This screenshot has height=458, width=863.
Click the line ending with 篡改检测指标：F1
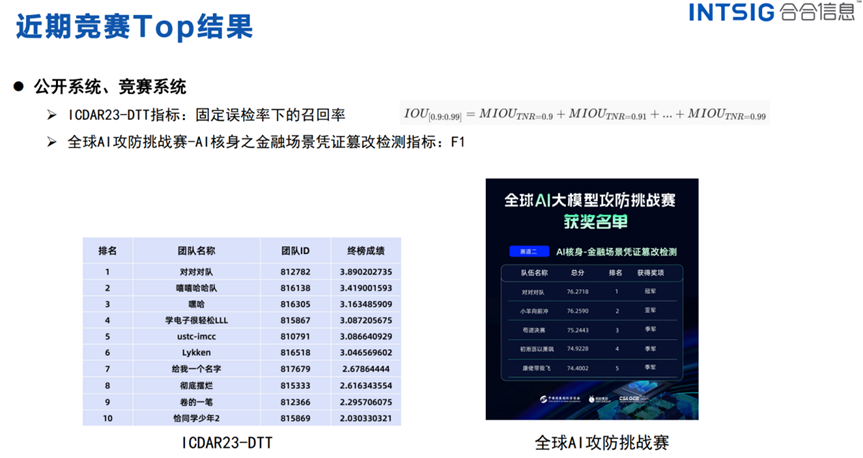click(266, 142)
